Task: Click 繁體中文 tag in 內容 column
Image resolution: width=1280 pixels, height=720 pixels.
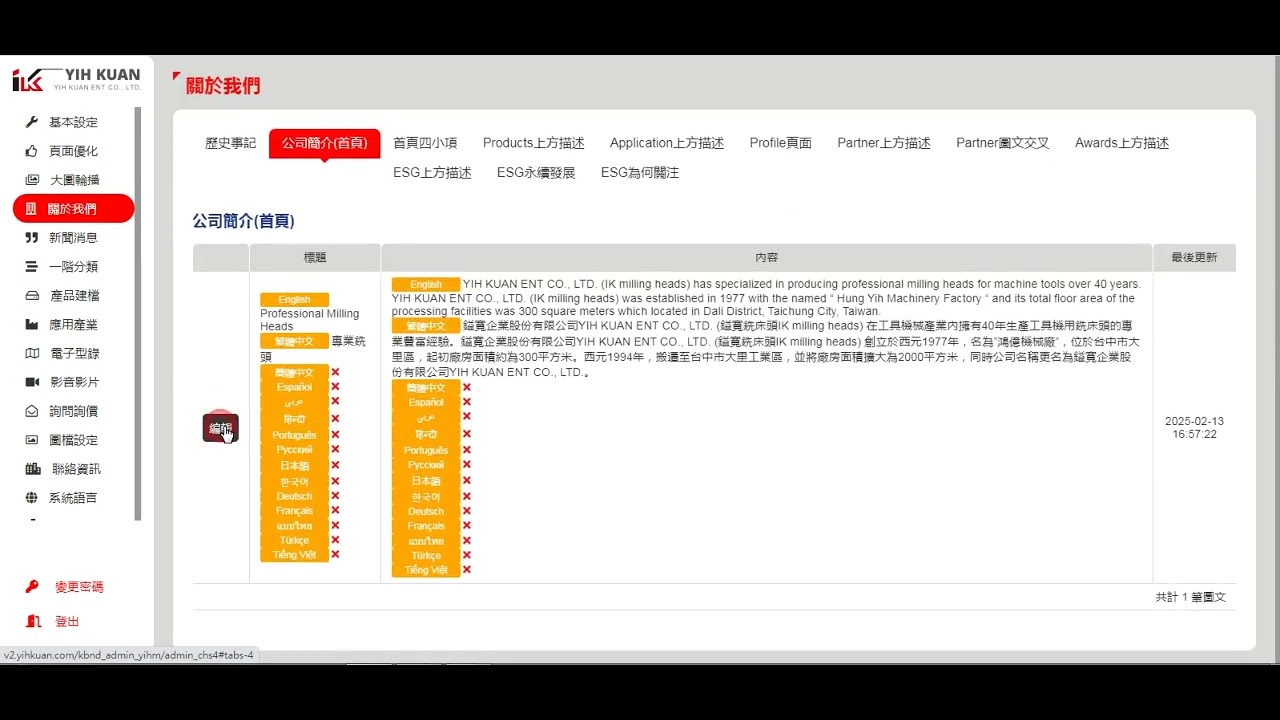Action: coord(426,326)
